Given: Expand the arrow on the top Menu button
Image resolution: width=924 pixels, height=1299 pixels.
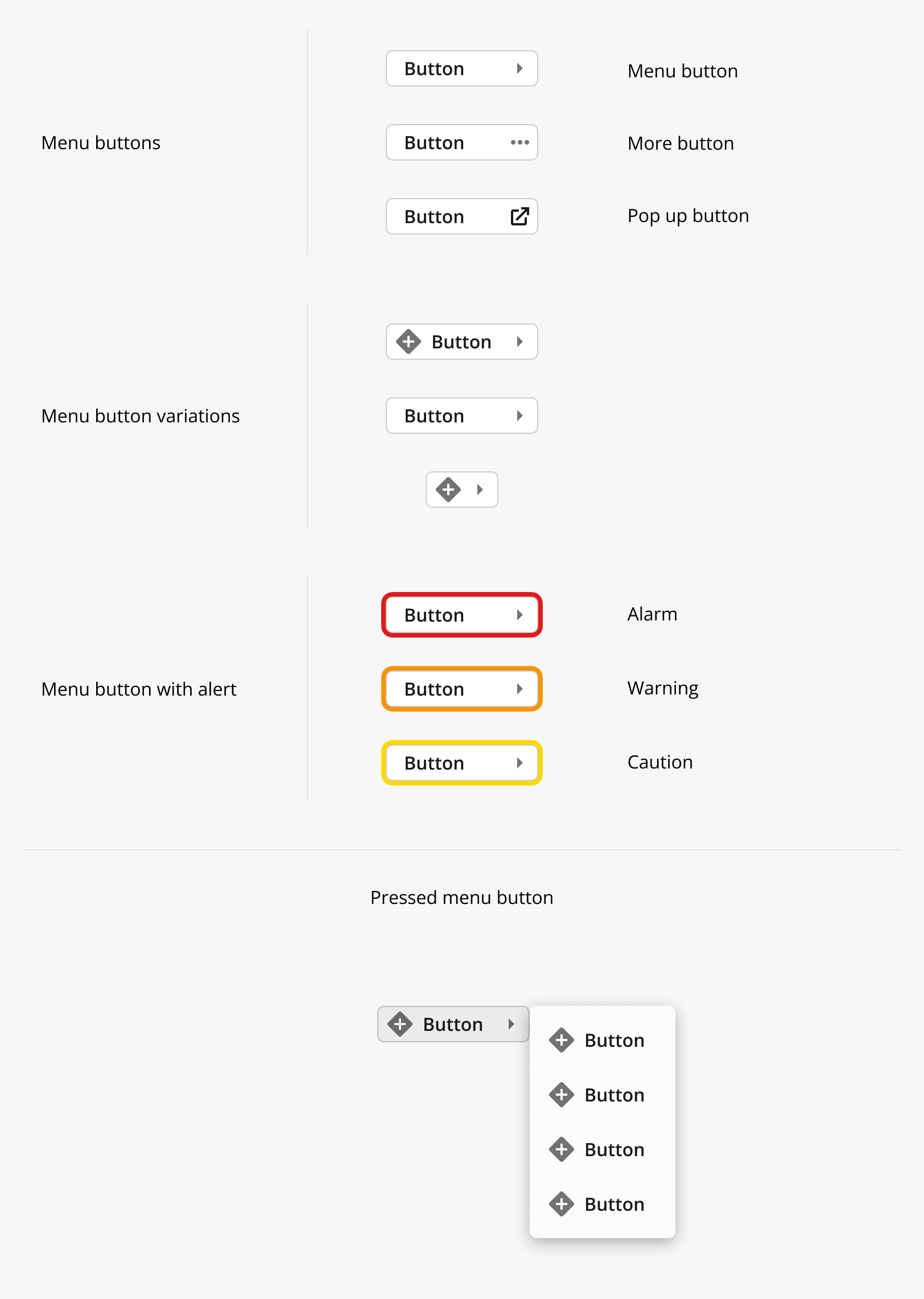Looking at the screenshot, I should coord(519,68).
